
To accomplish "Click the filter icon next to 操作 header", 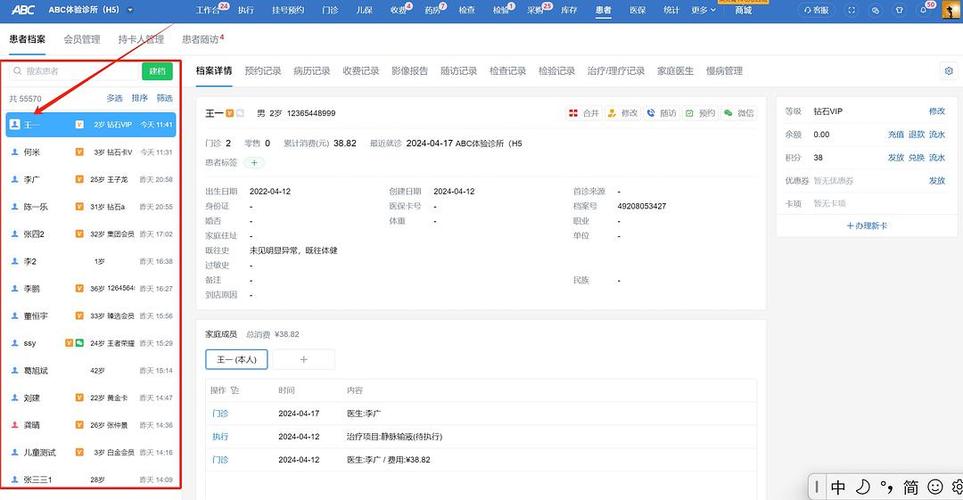I will (x=235, y=390).
